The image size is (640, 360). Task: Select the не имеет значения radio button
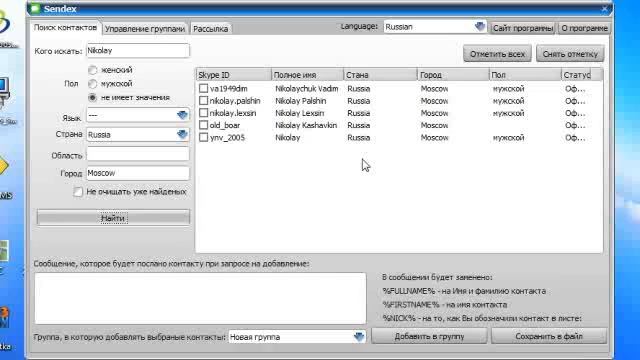point(93,98)
